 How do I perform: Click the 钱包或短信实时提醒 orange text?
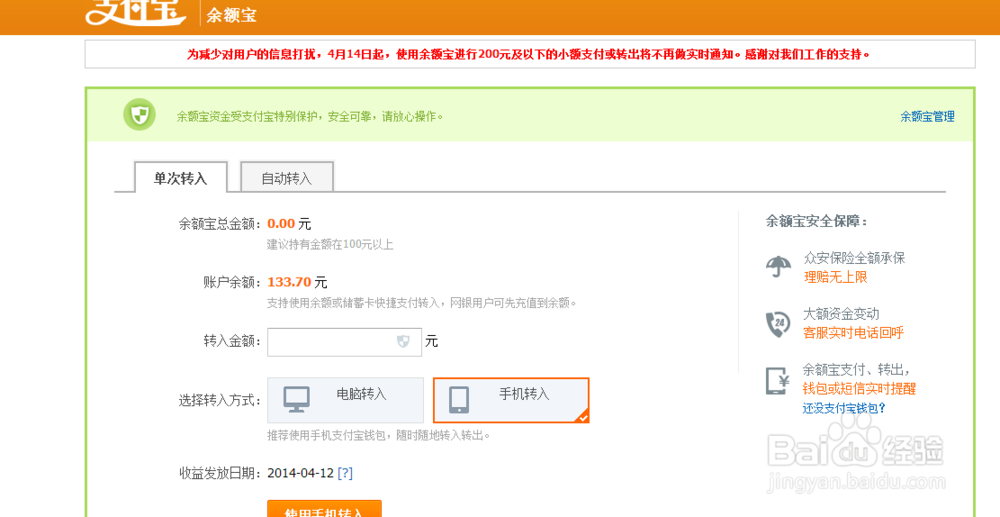pyautogui.click(x=859, y=388)
